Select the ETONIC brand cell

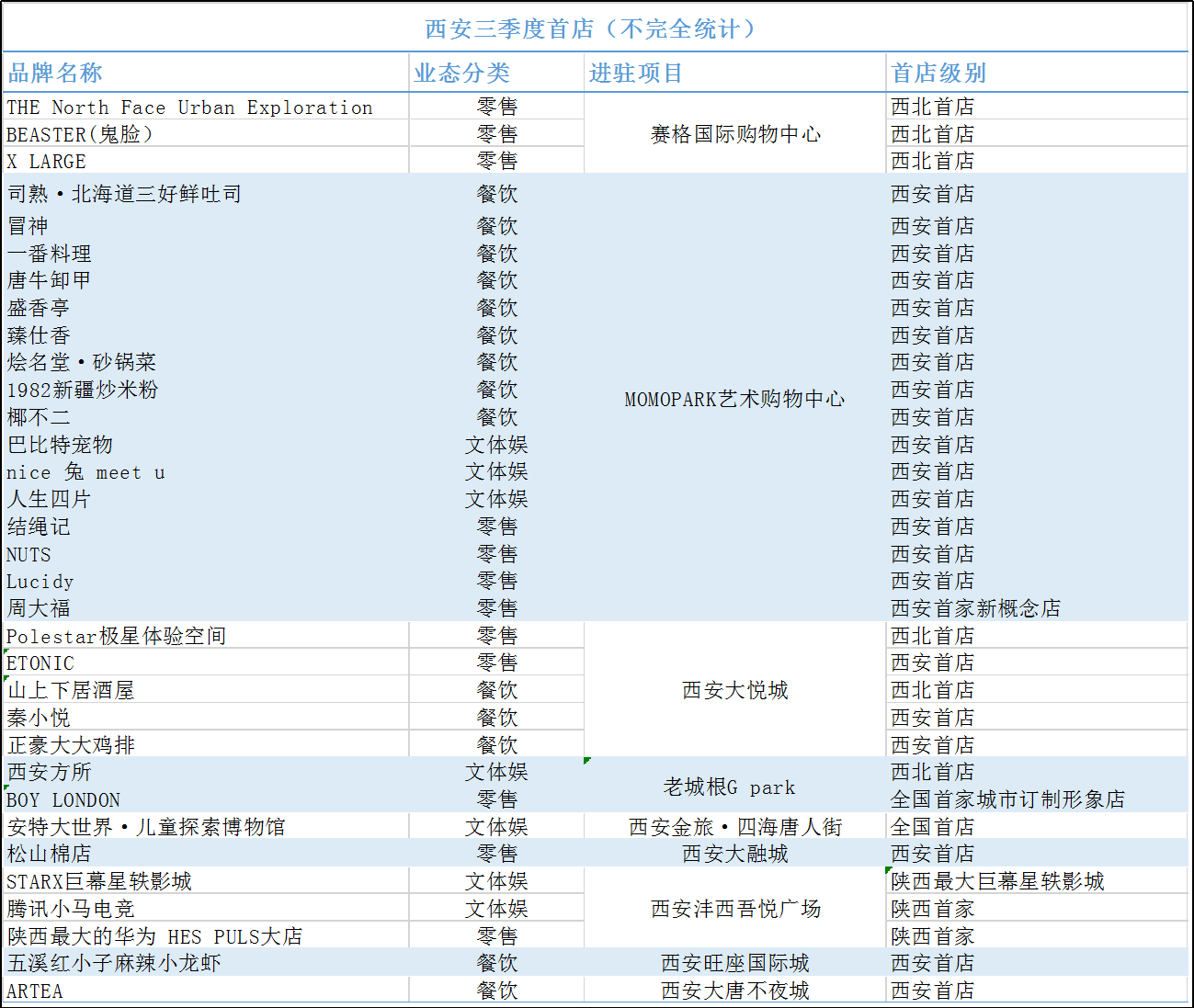(x=206, y=663)
